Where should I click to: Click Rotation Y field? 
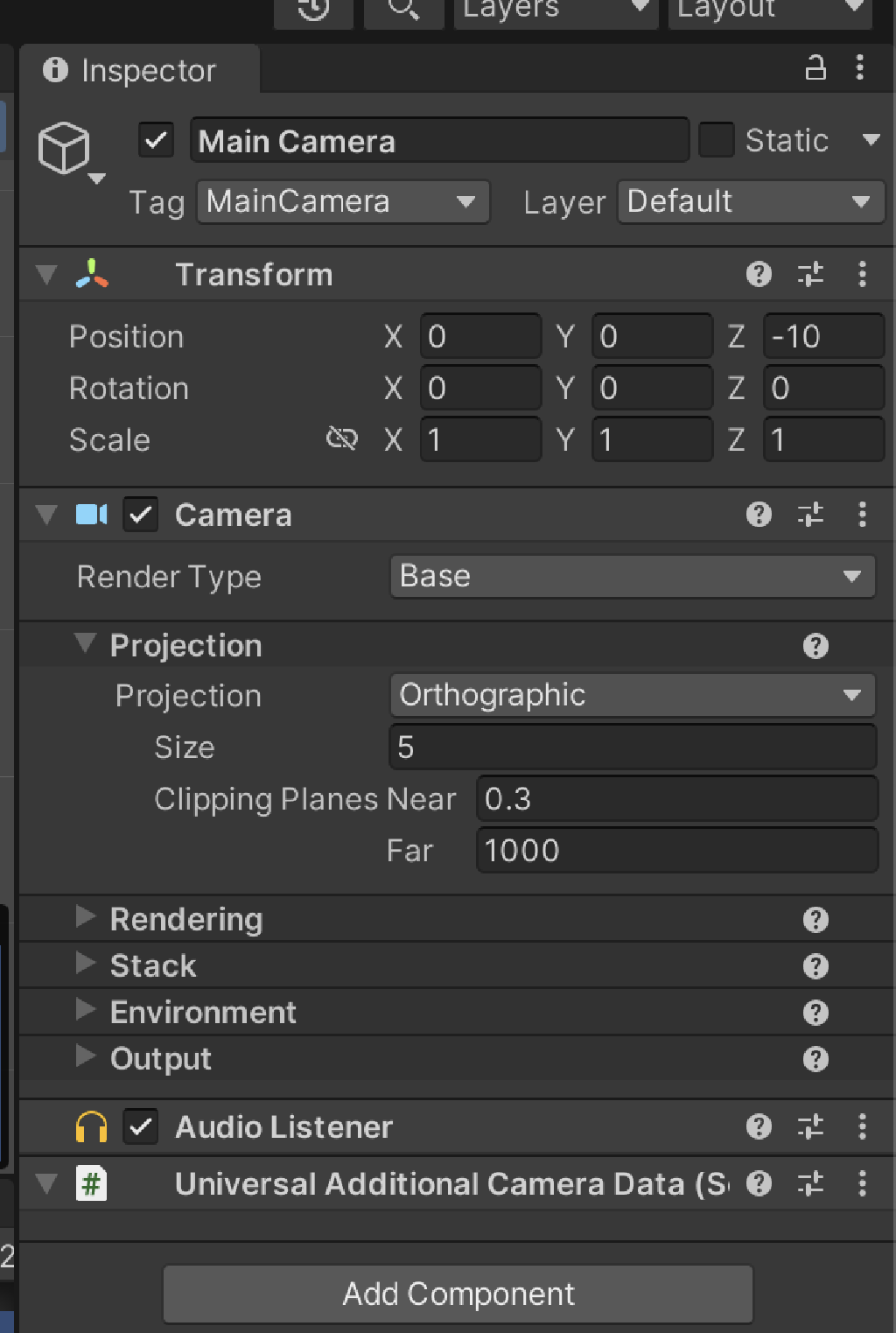pyautogui.click(x=652, y=388)
